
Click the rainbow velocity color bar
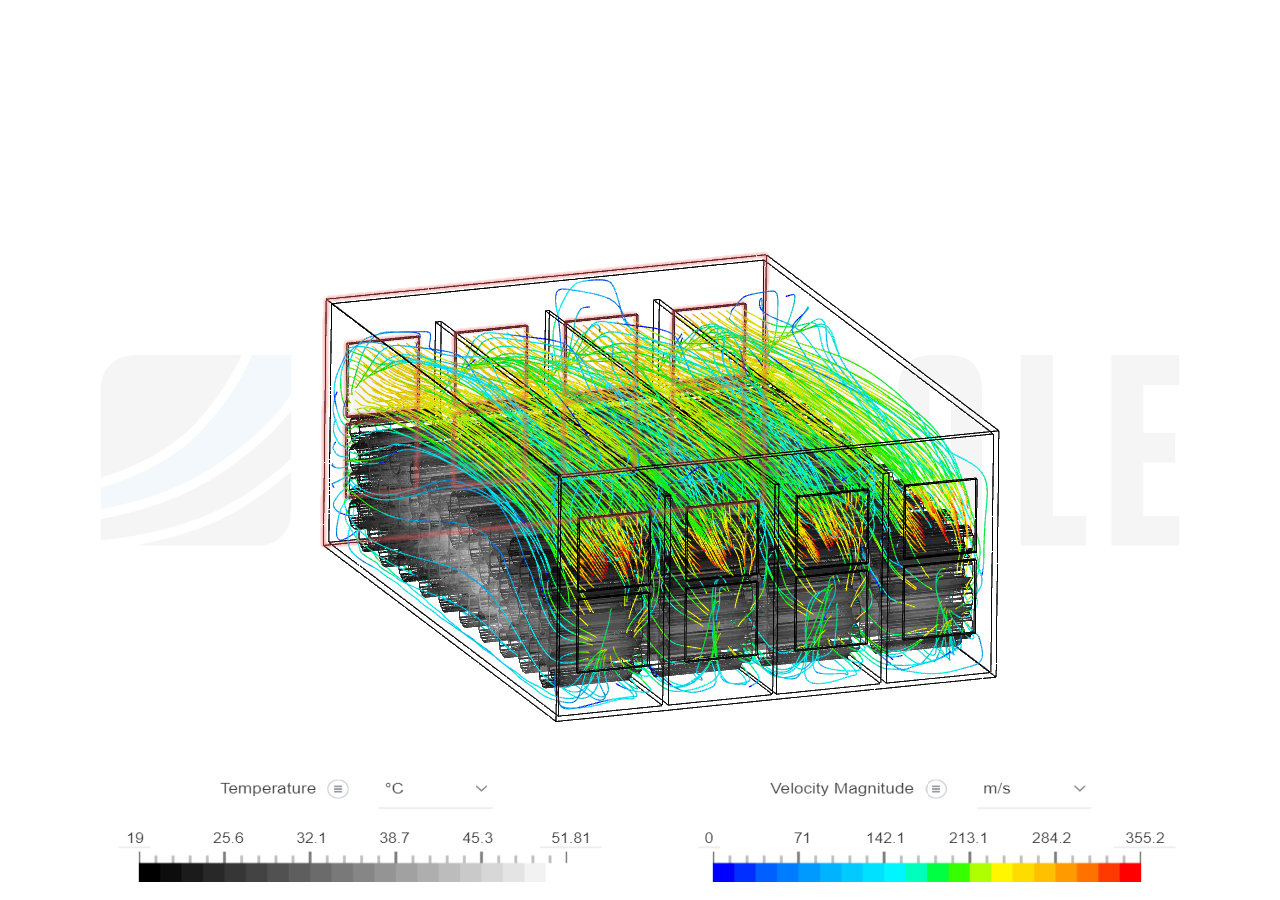coord(927,872)
